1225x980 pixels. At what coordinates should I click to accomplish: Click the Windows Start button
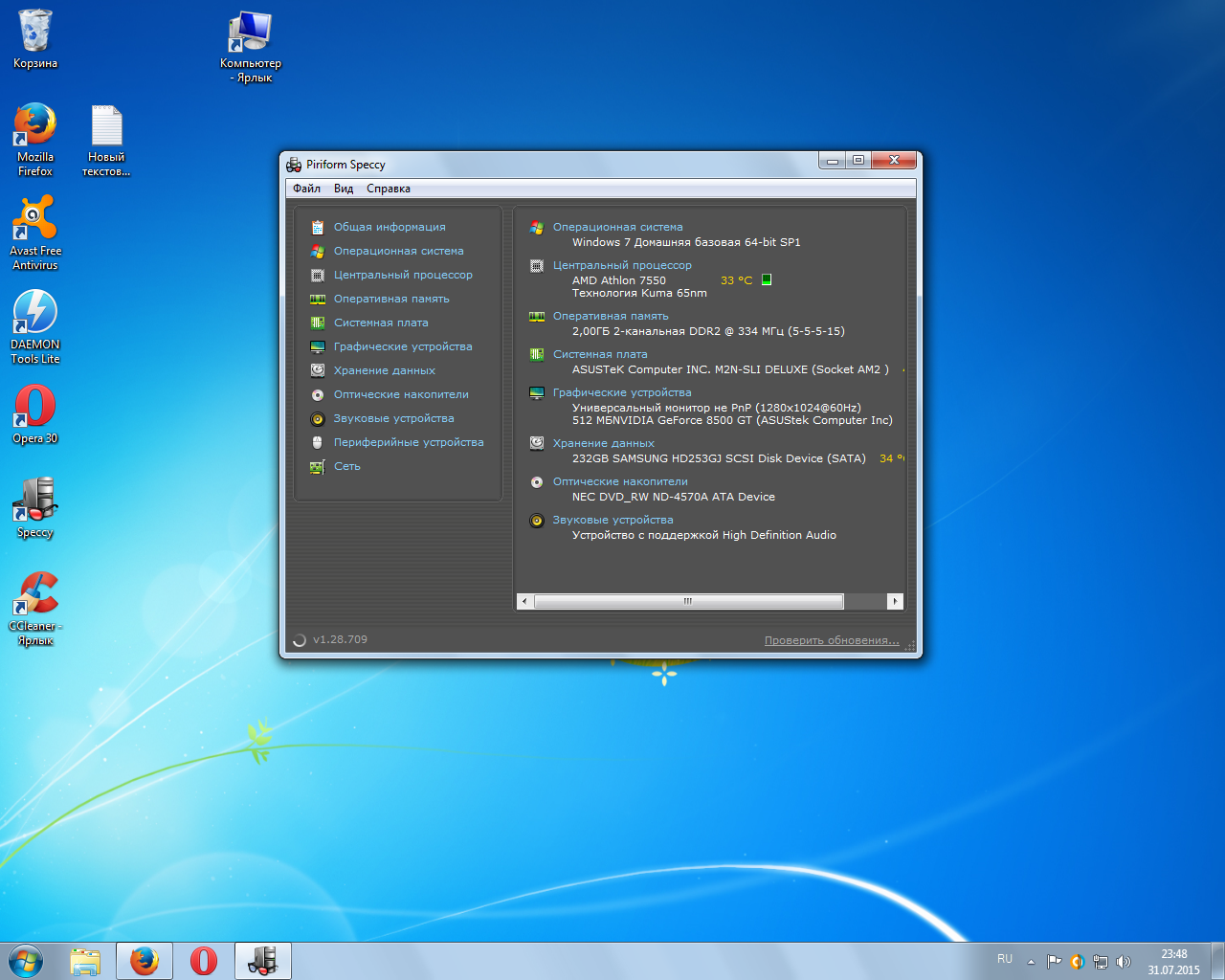coord(26,961)
